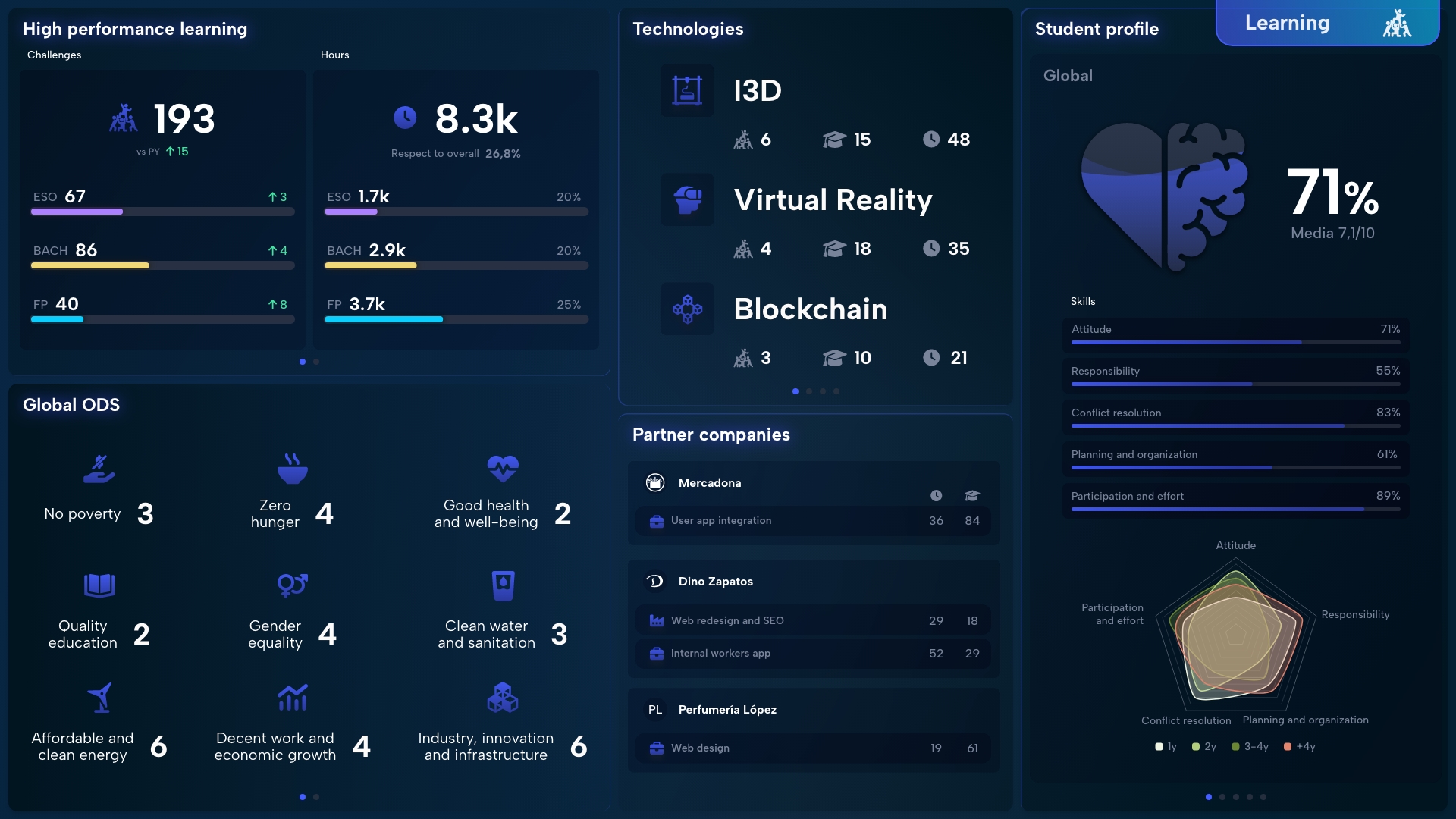This screenshot has height=819, width=1456.
Task: Click the I3D 3D-printer icon
Action: pos(687,90)
